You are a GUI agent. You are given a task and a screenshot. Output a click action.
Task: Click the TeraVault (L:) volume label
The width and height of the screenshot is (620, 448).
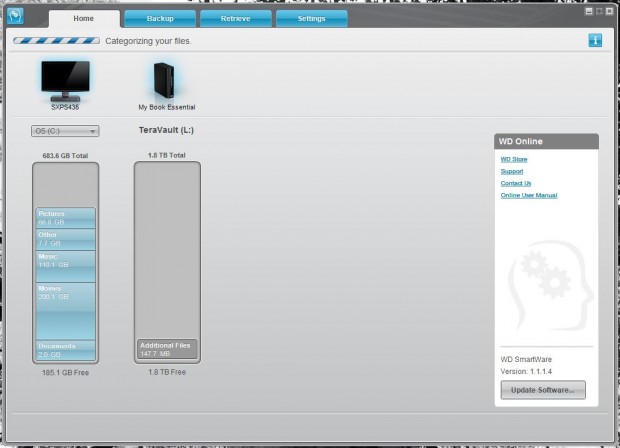pyautogui.click(x=166, y=130)
